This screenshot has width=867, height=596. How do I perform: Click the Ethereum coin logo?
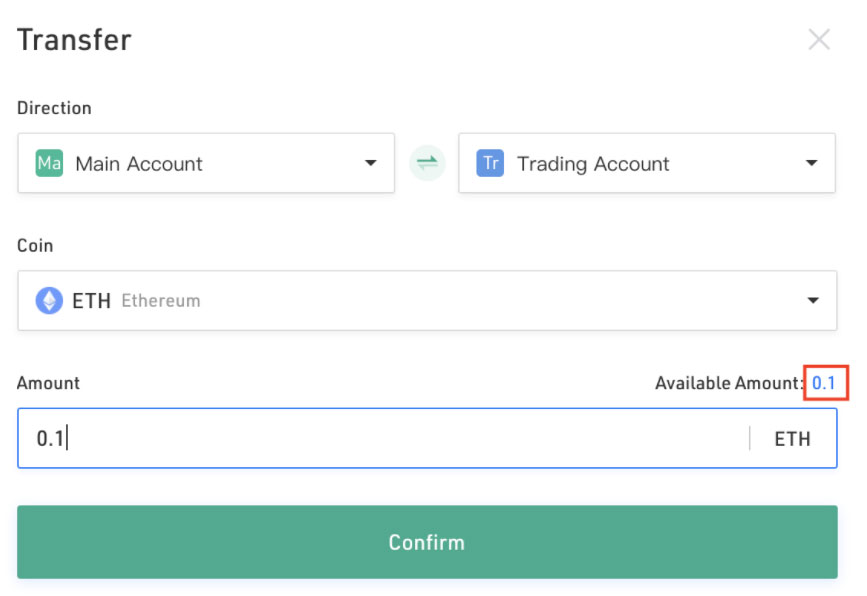49,300
